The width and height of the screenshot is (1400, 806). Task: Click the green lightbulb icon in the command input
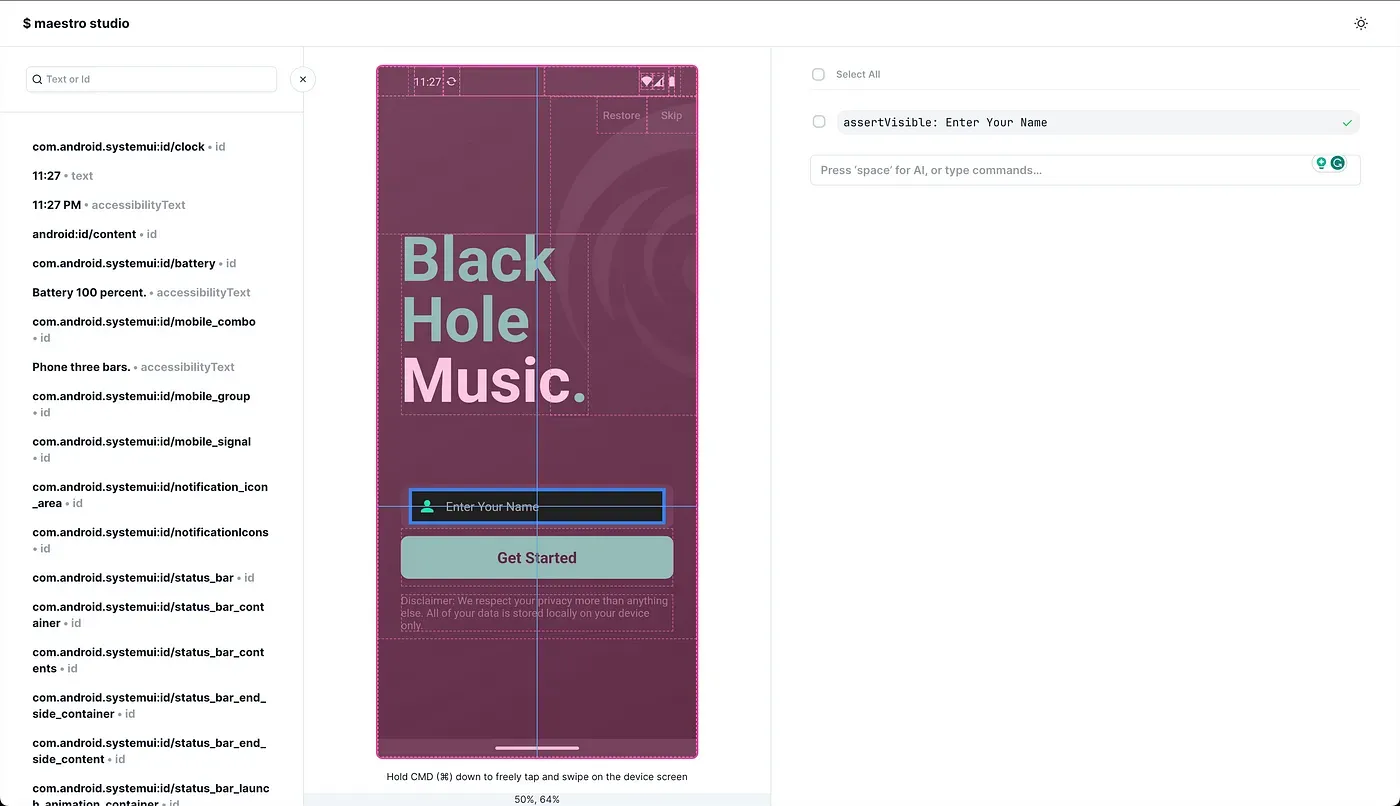(1321, 163)
